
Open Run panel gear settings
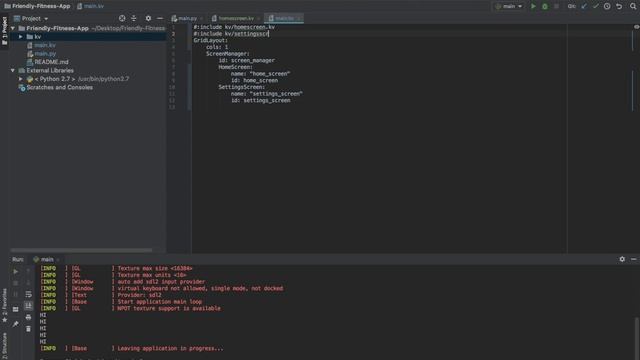click(622, 259)
